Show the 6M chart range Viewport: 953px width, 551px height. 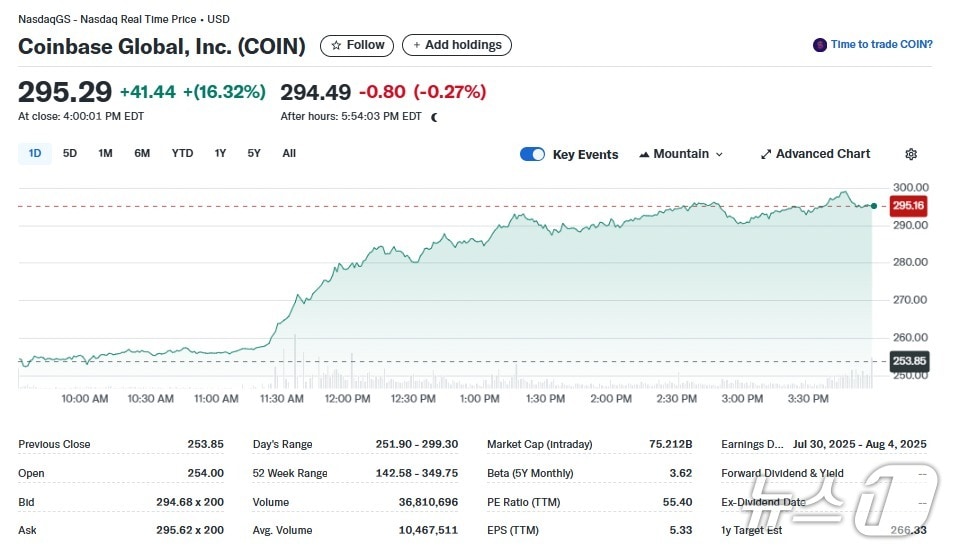[x=142, y=154]
